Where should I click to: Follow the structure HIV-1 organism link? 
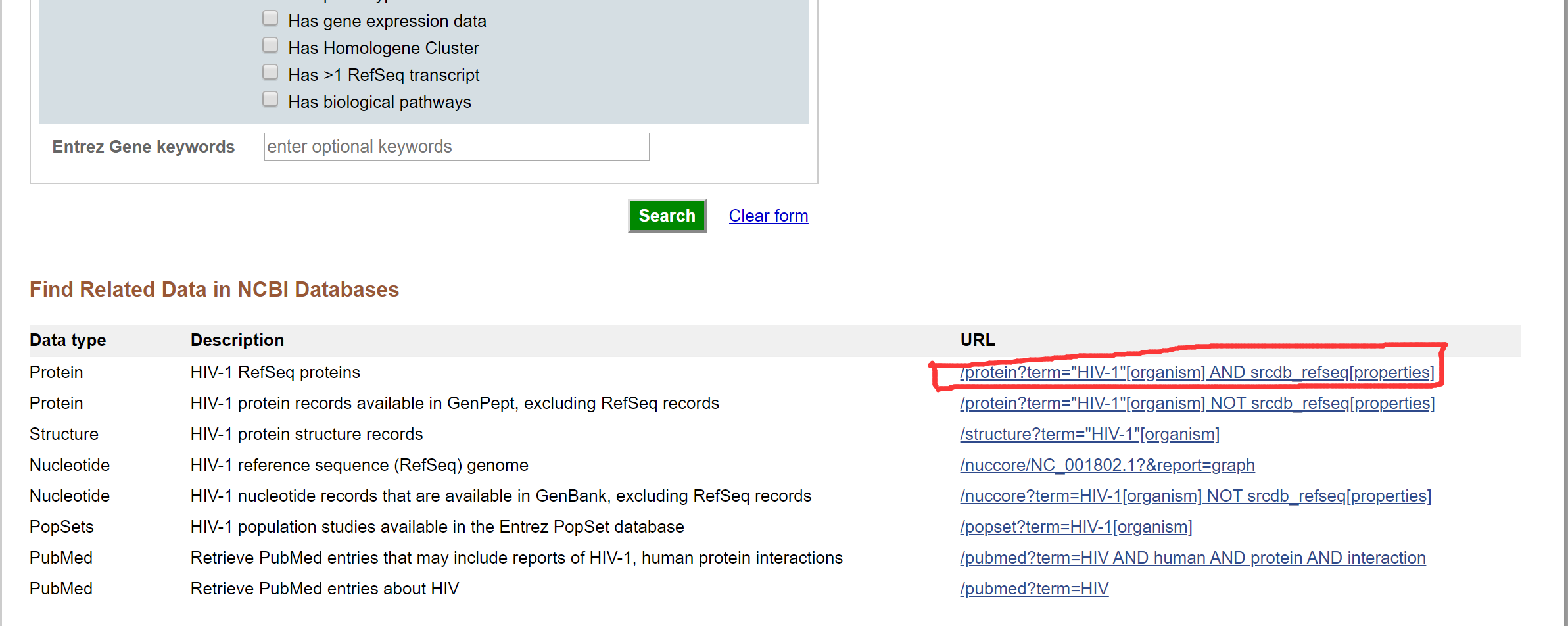[x=1089, y=434]
